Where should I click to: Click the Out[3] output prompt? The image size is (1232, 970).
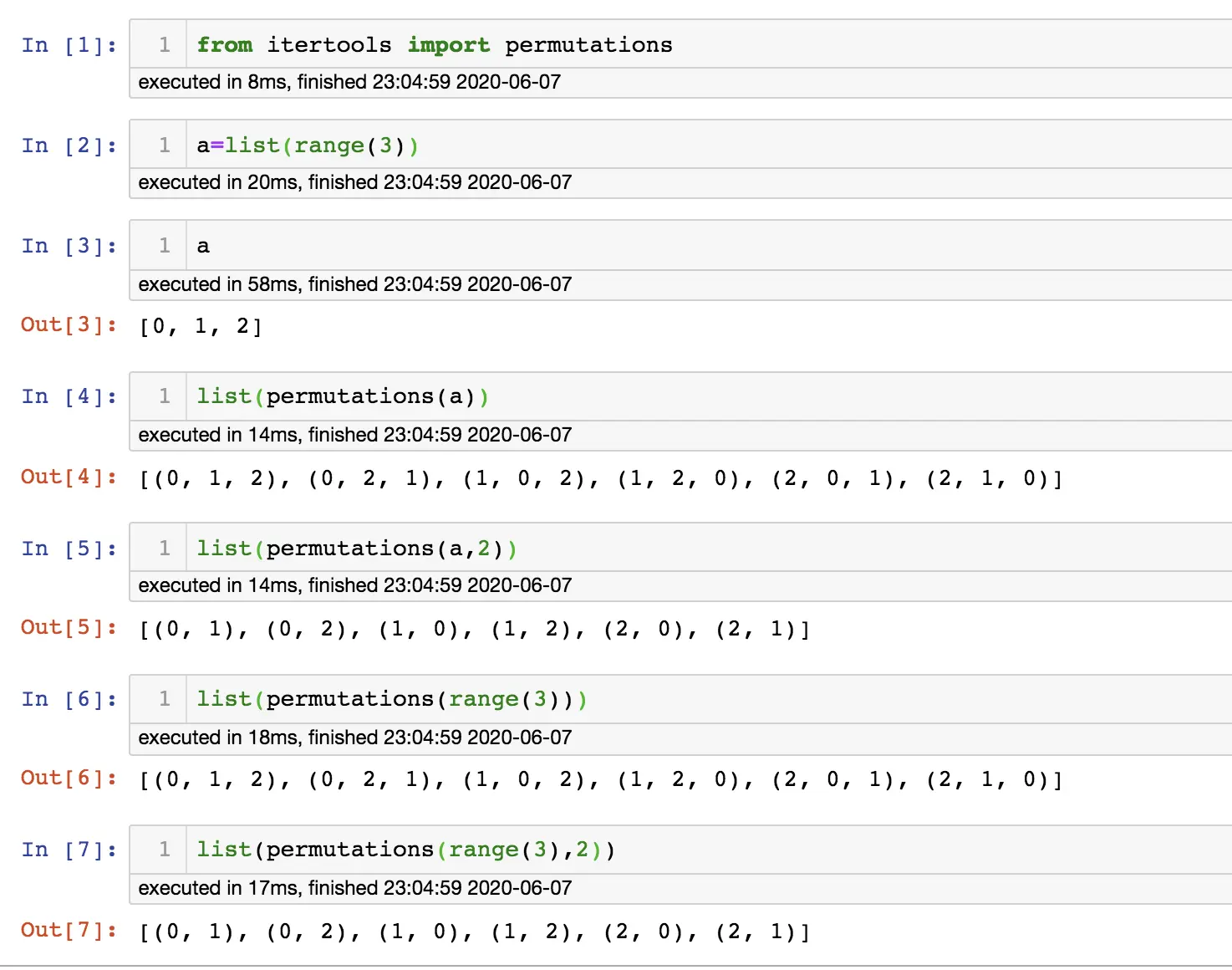pyautogui.click(x=69, y=324)
